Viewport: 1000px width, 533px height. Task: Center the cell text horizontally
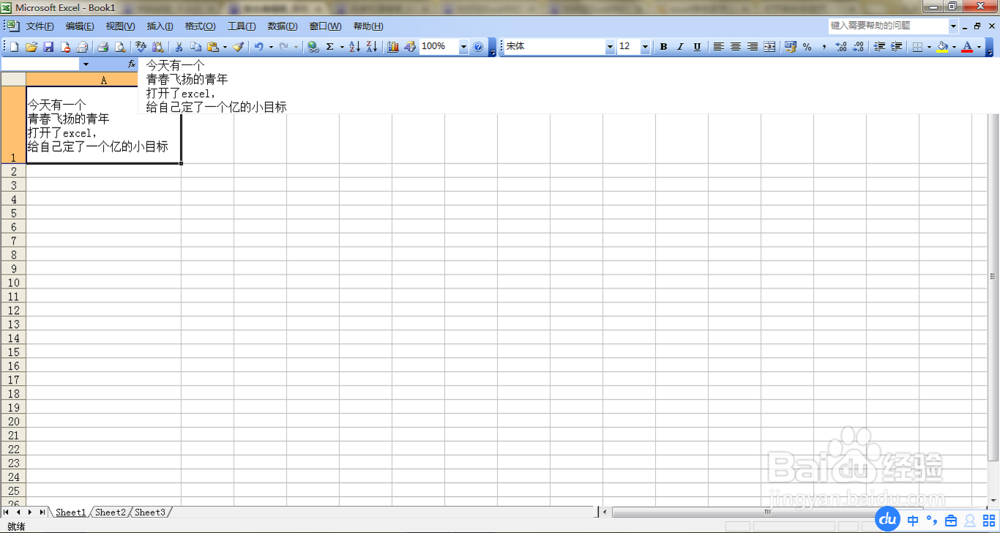(735, 47)
